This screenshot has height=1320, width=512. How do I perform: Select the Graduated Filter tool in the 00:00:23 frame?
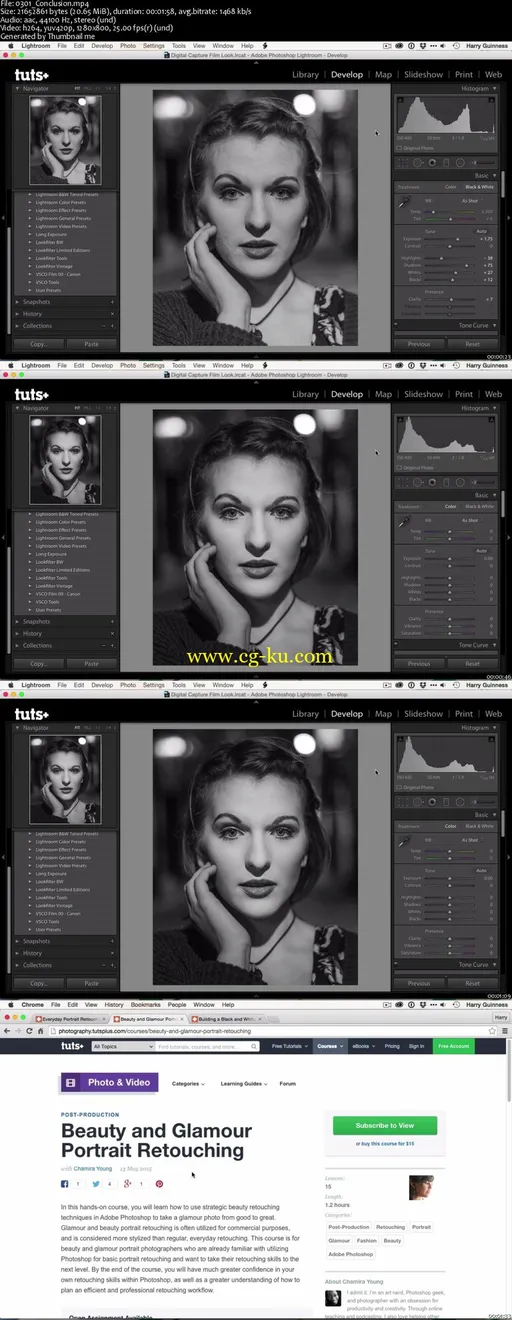point(446,162)
